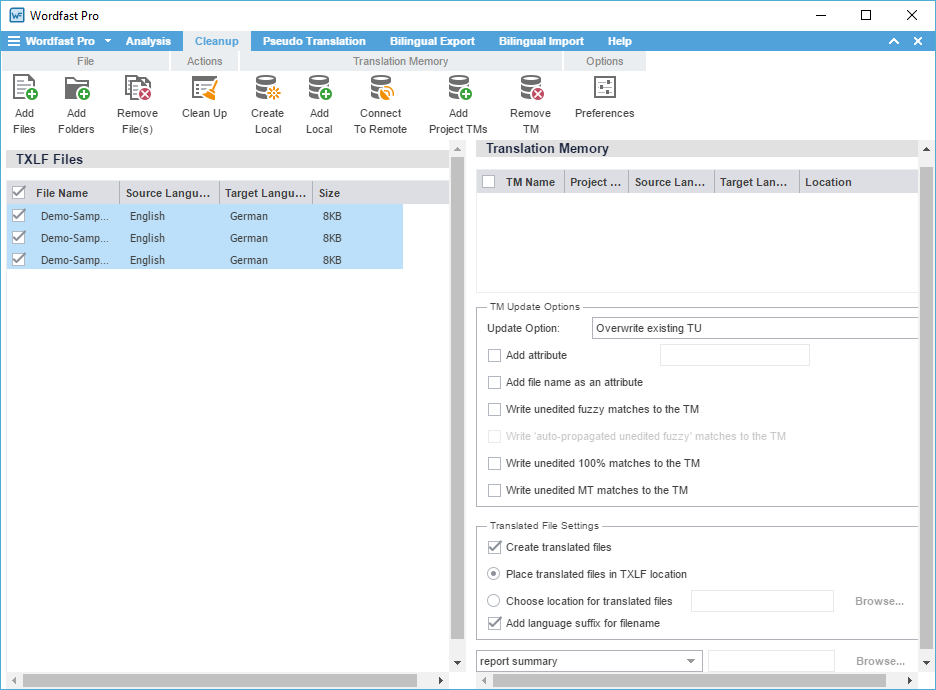Enable Write unedited 100% matches to the TM

click(494, 463)
